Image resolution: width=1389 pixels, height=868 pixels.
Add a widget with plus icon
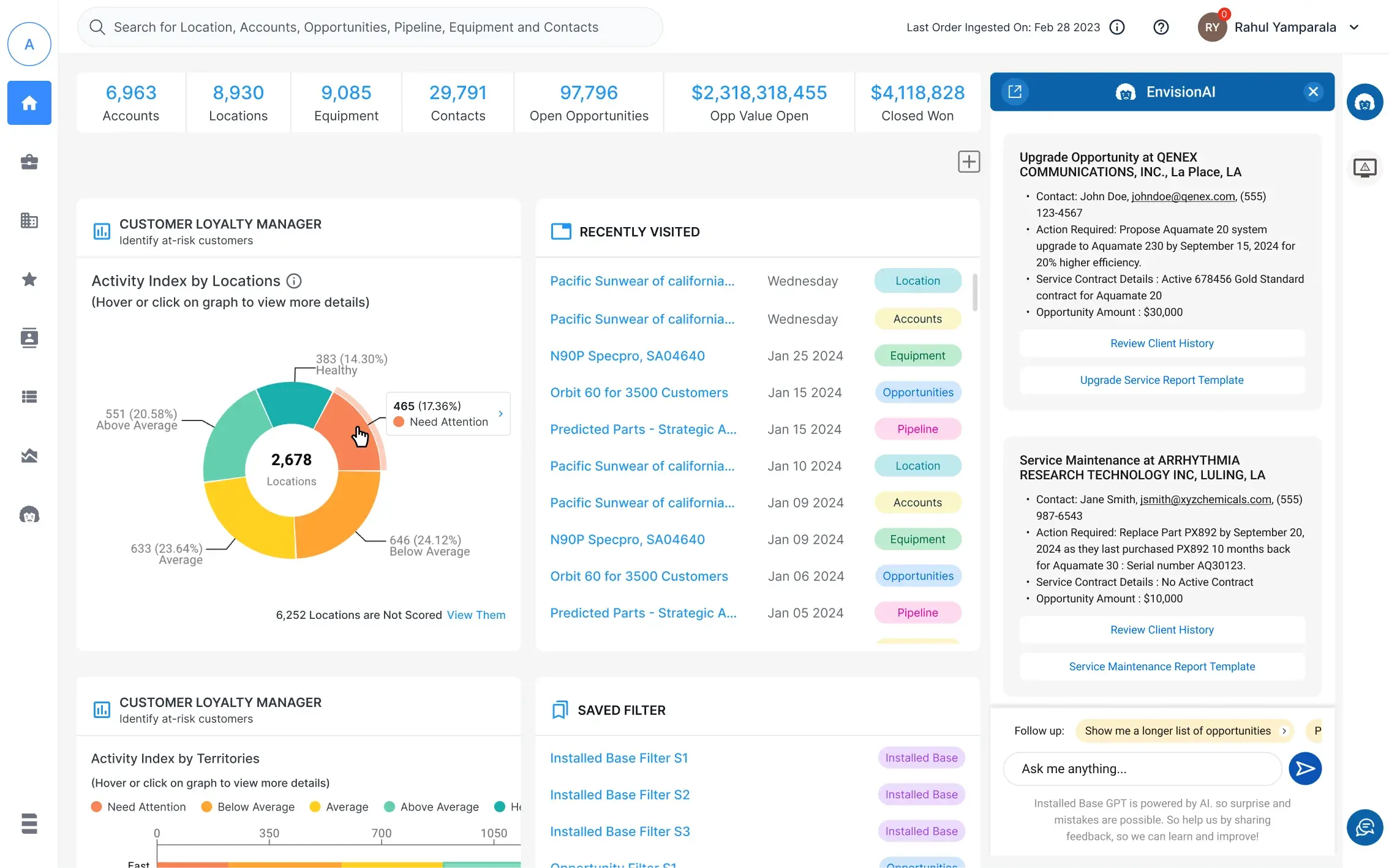point(969,162)
